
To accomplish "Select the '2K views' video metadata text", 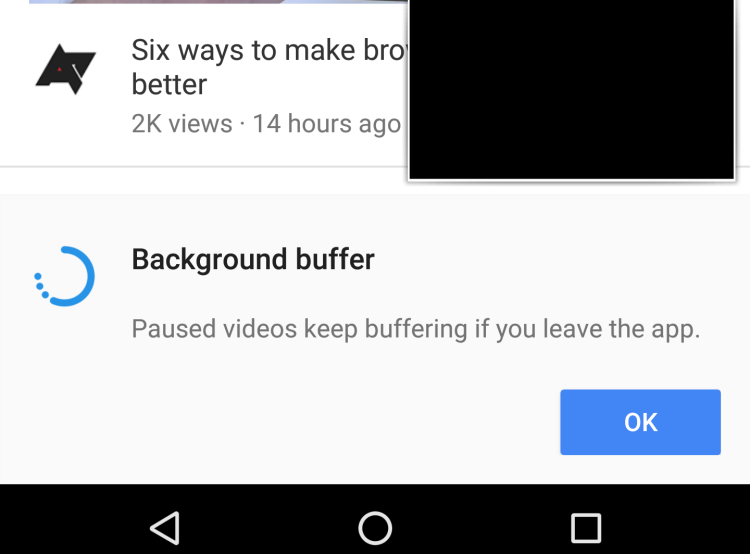I will 182,124.
